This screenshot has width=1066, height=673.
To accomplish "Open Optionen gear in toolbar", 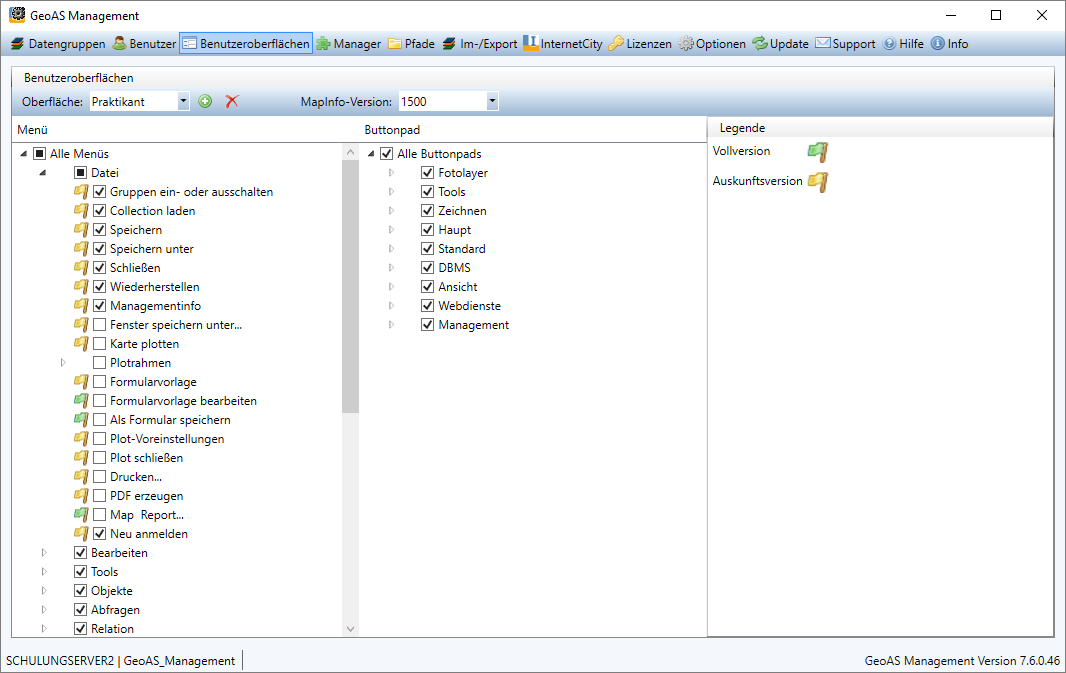I will [686, 44].
